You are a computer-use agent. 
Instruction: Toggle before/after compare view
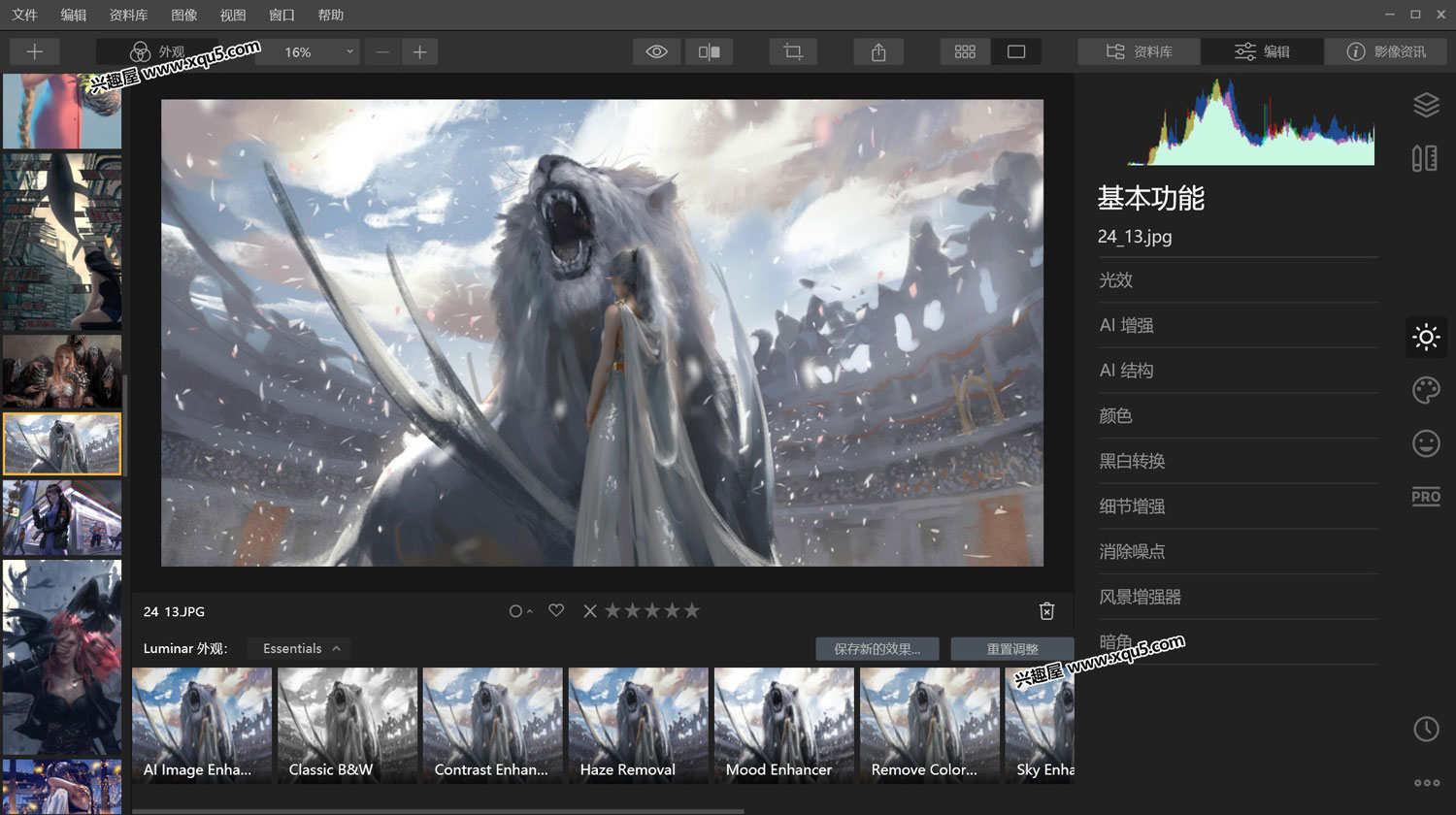coord(710,51)
